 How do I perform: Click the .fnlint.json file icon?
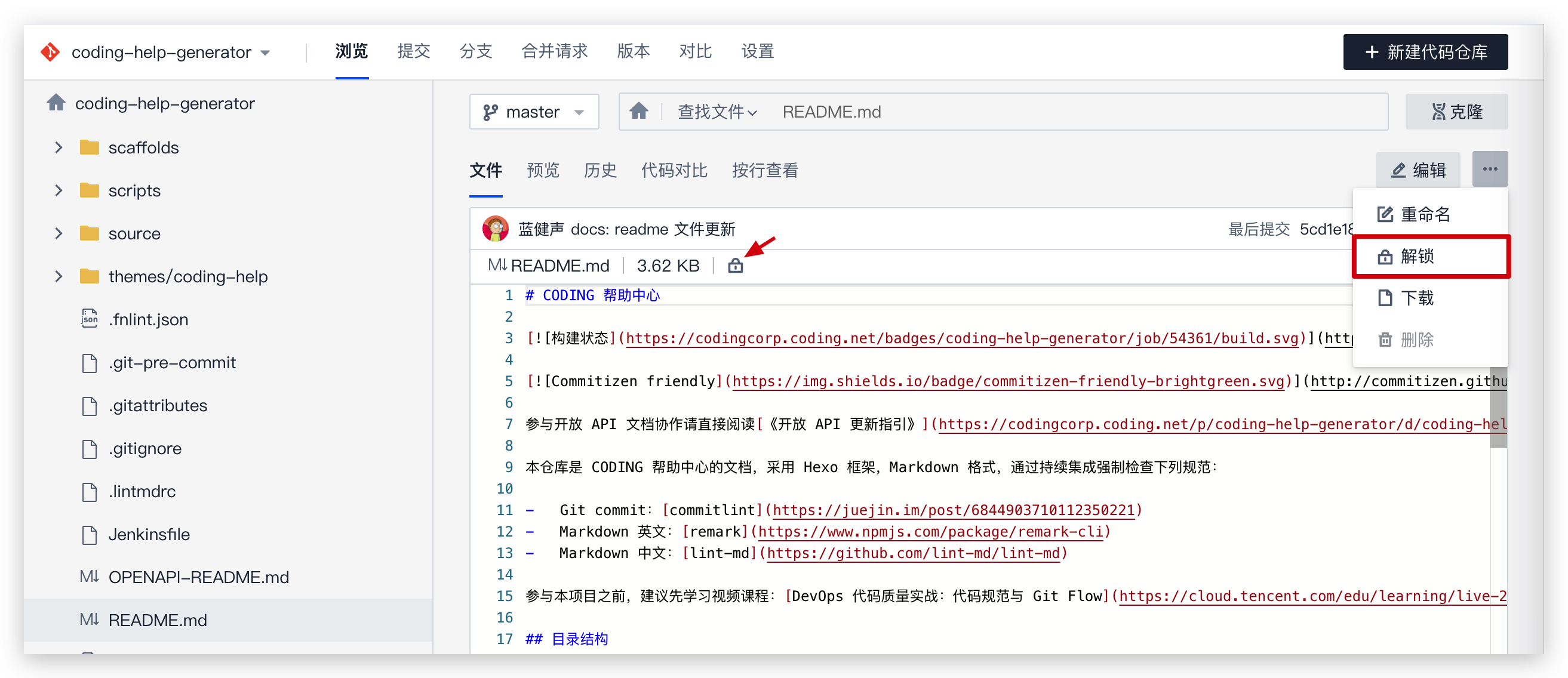pyautogui.click(x=90, y=319)
